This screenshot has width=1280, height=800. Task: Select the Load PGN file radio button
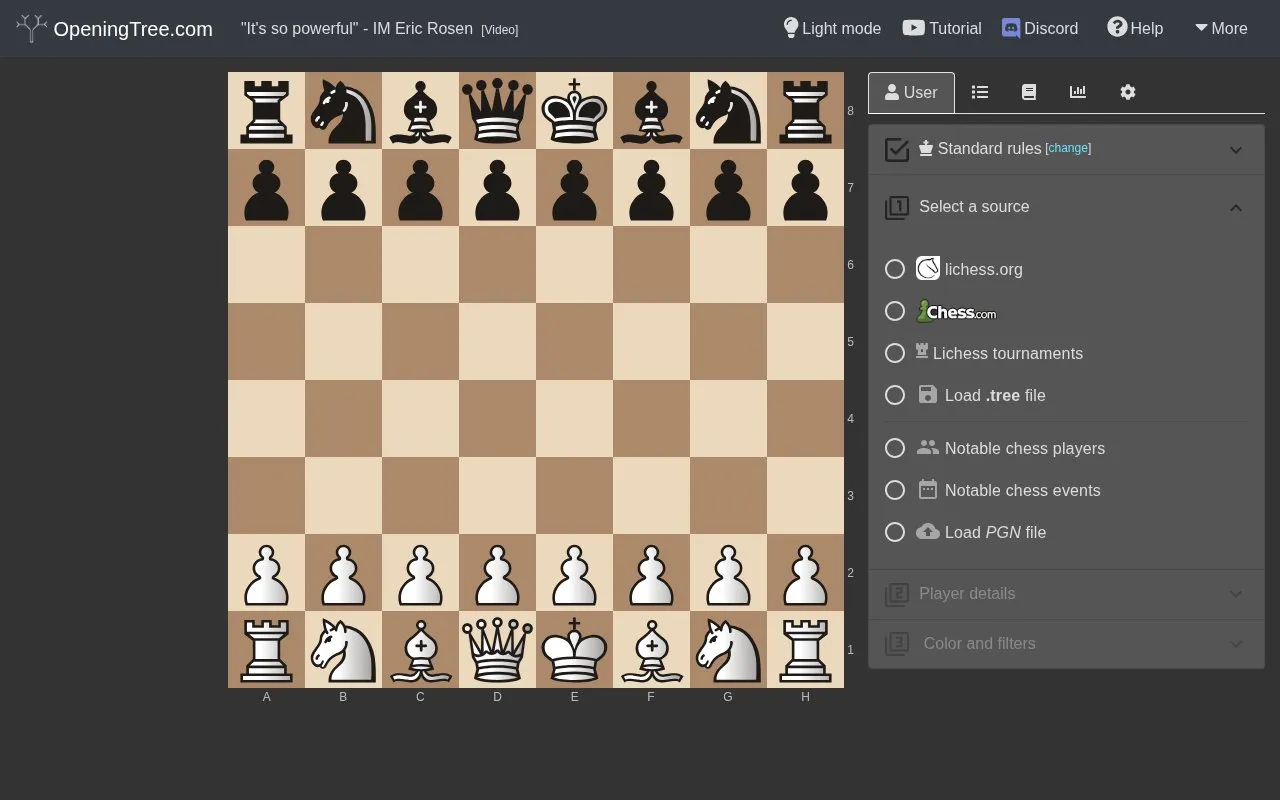(x=895, y=532)
